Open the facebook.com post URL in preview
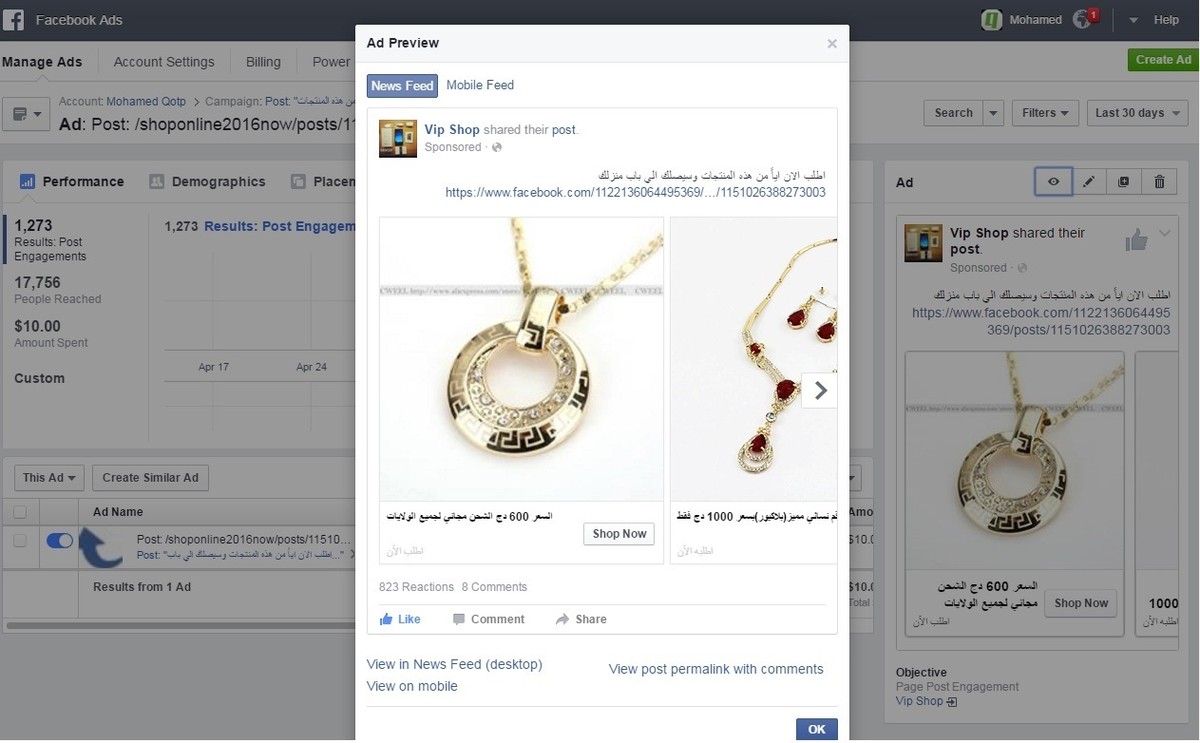This screenshot has width=1200, height=743. pos(635,192)
